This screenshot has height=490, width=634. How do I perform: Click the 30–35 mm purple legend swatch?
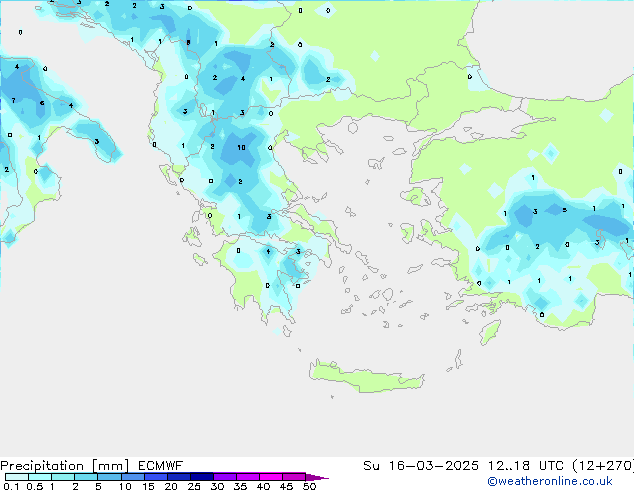coord(224,477)
